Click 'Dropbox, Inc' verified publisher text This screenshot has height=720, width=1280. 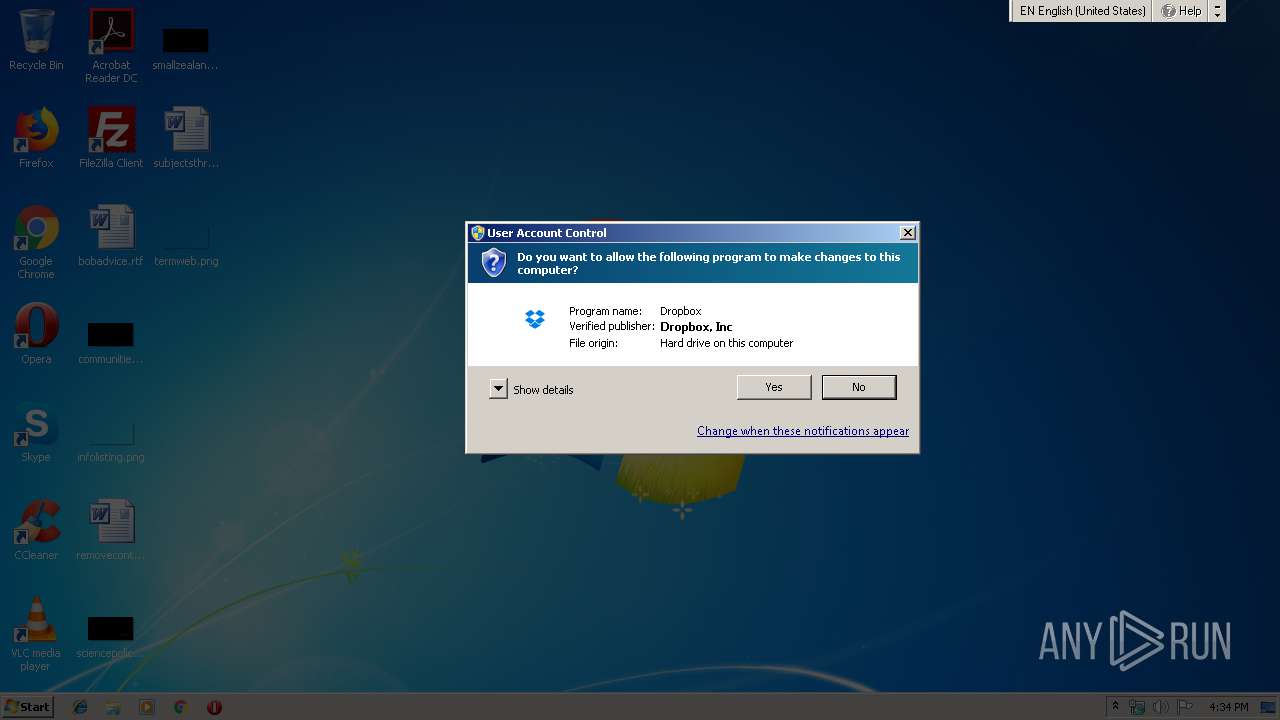tap(696, 327)
